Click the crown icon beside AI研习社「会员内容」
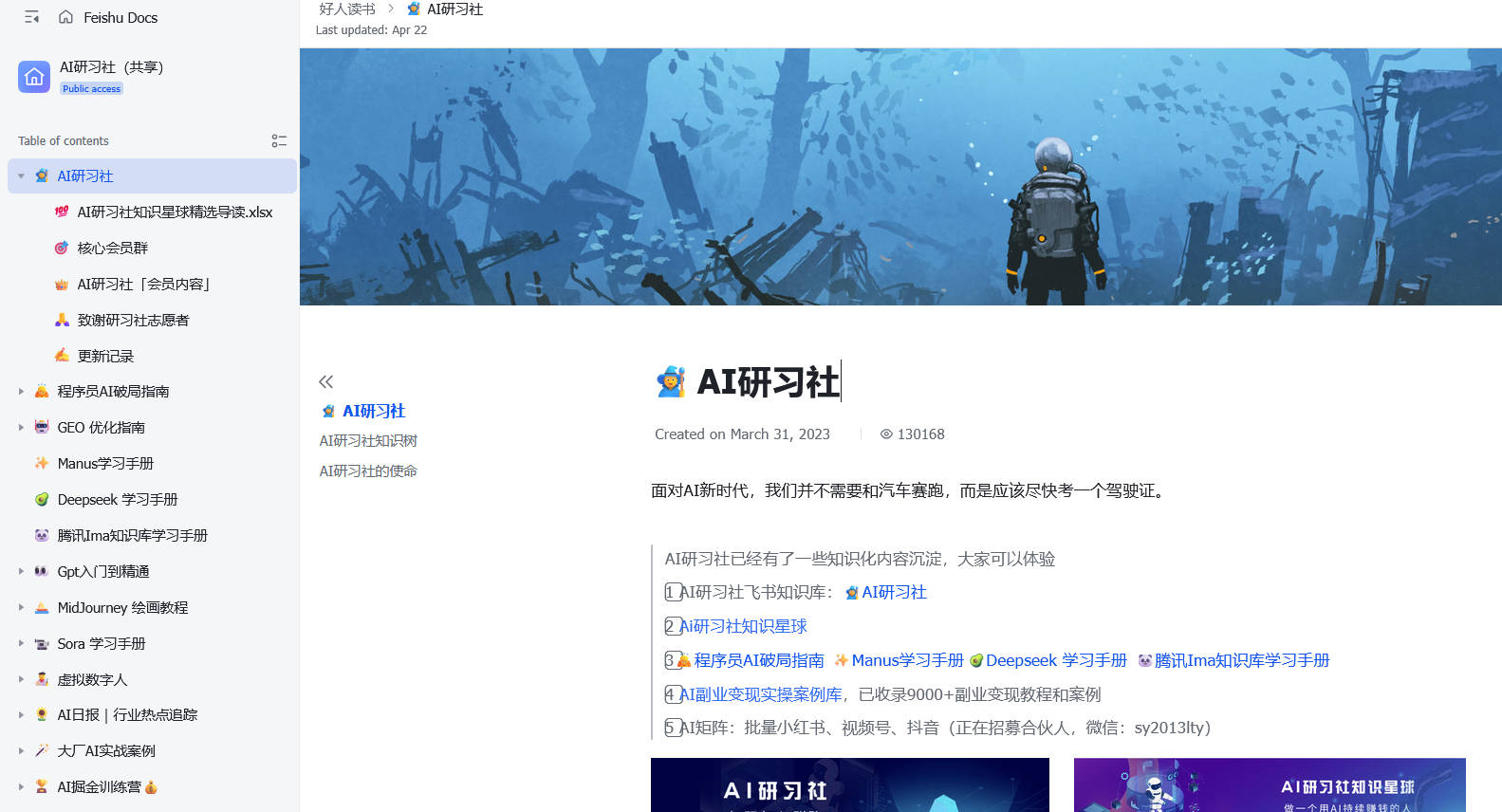The height and width of the screenshot is (812, 1502). coord(62,284)
